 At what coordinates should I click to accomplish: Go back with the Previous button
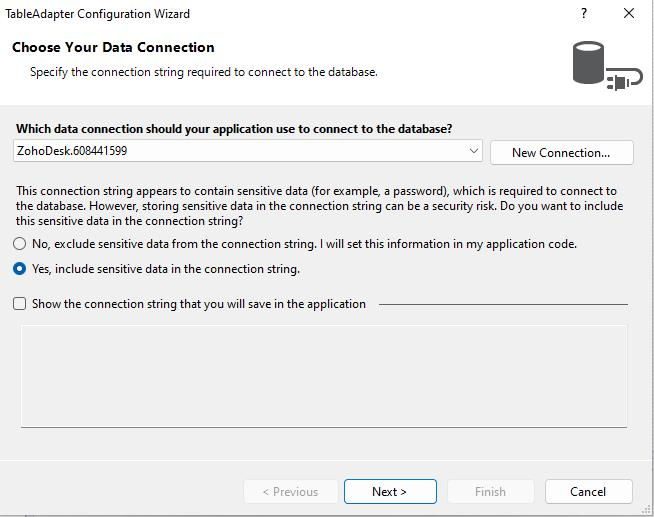pos(290,492)
